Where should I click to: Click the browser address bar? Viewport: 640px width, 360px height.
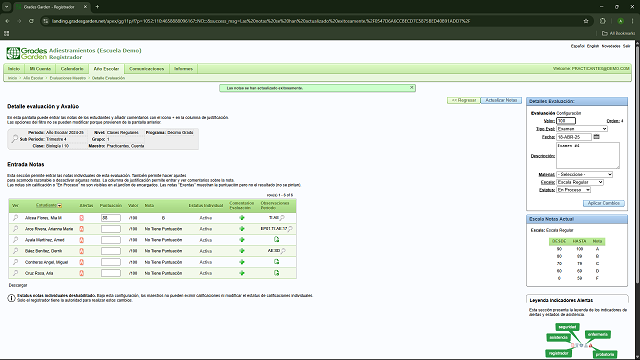click(x=310, y=21)
